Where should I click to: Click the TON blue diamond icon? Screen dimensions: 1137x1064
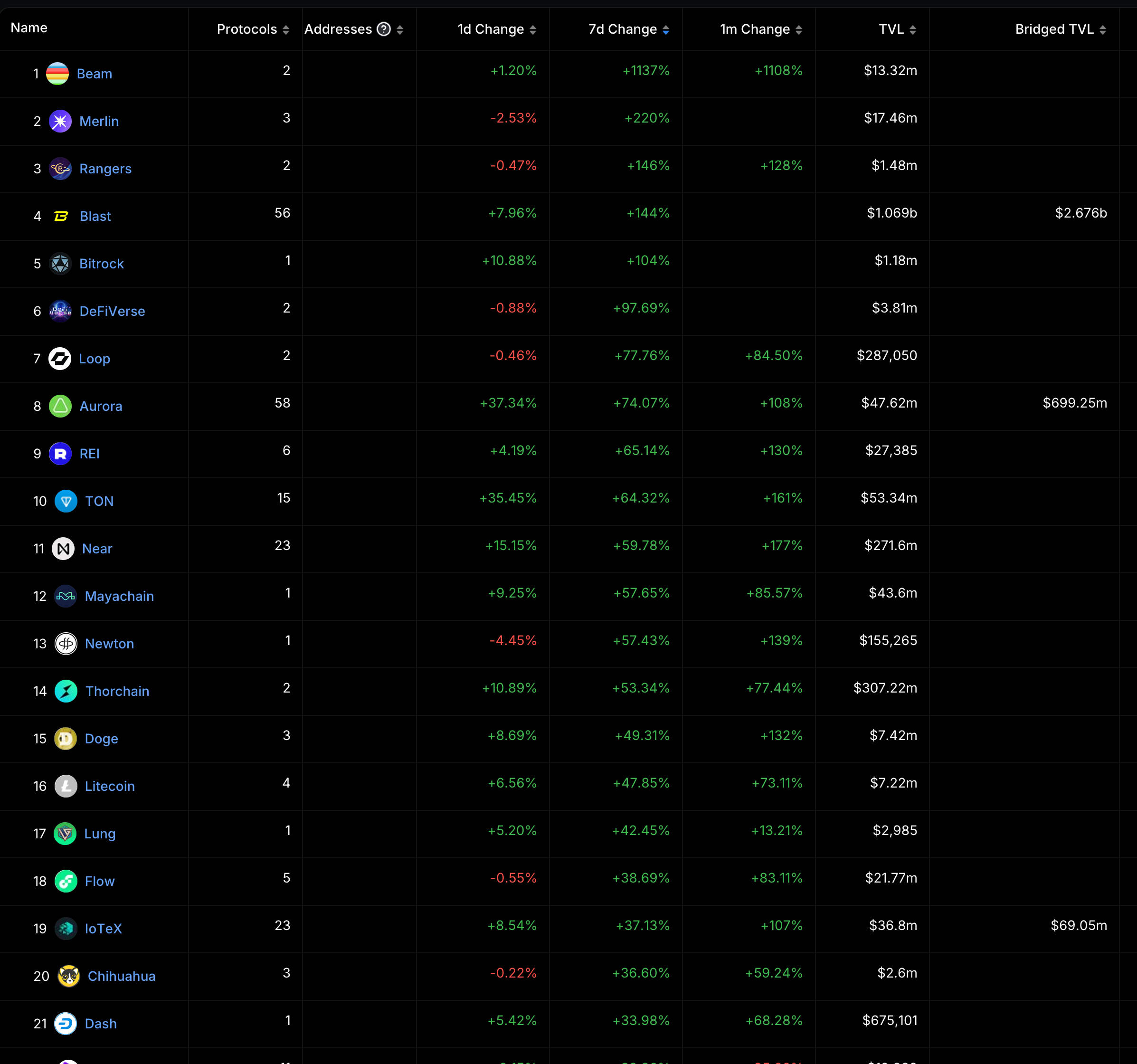[66, 501]
